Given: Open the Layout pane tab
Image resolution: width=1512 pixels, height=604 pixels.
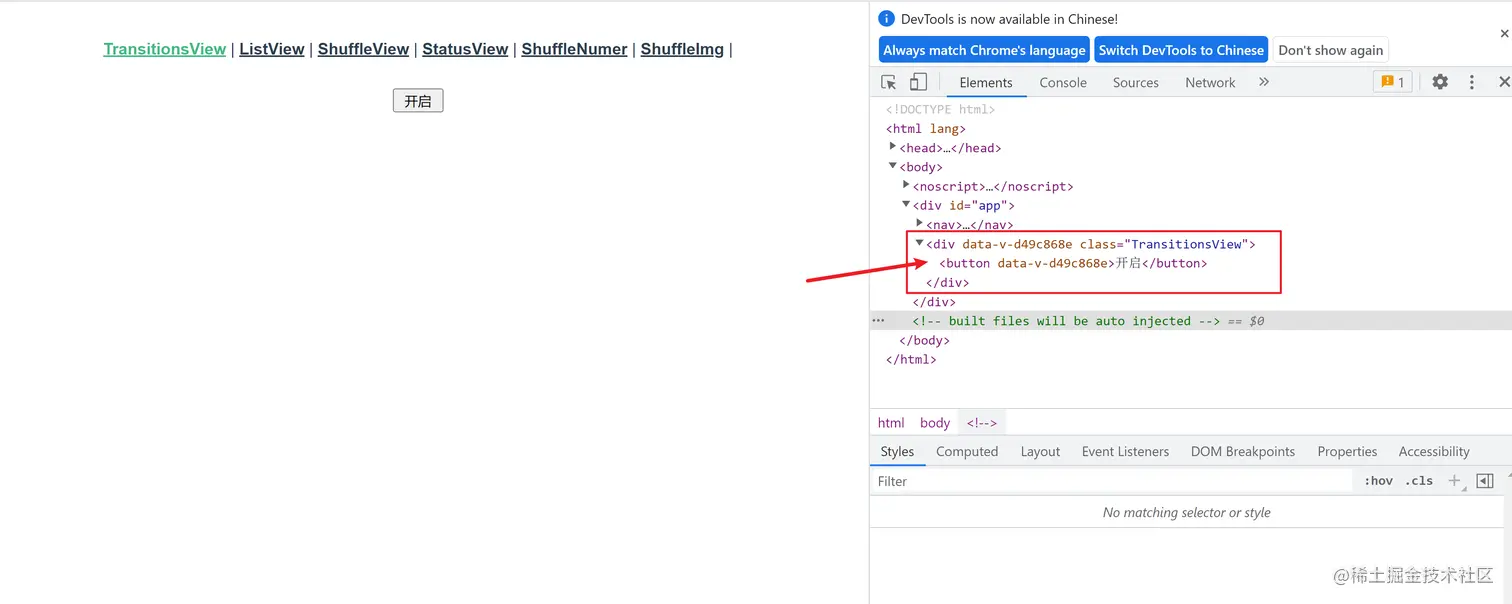Looking at the screenshot, I should coord(1040,451).
